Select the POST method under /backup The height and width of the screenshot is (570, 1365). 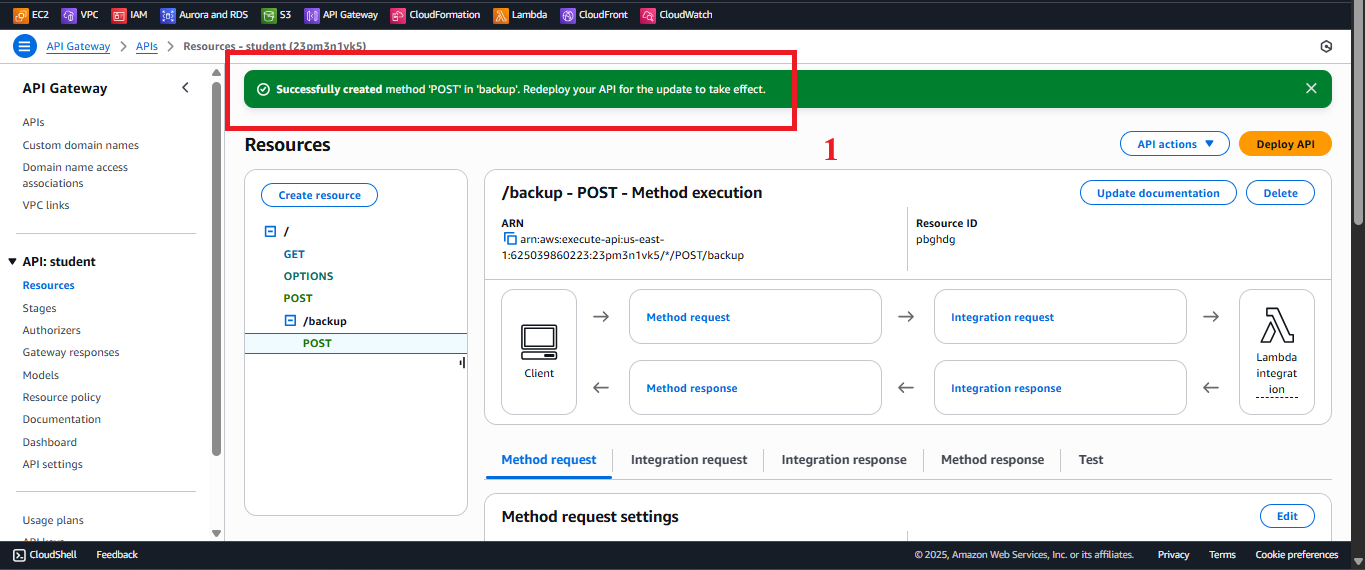click(x=317, y=343)
